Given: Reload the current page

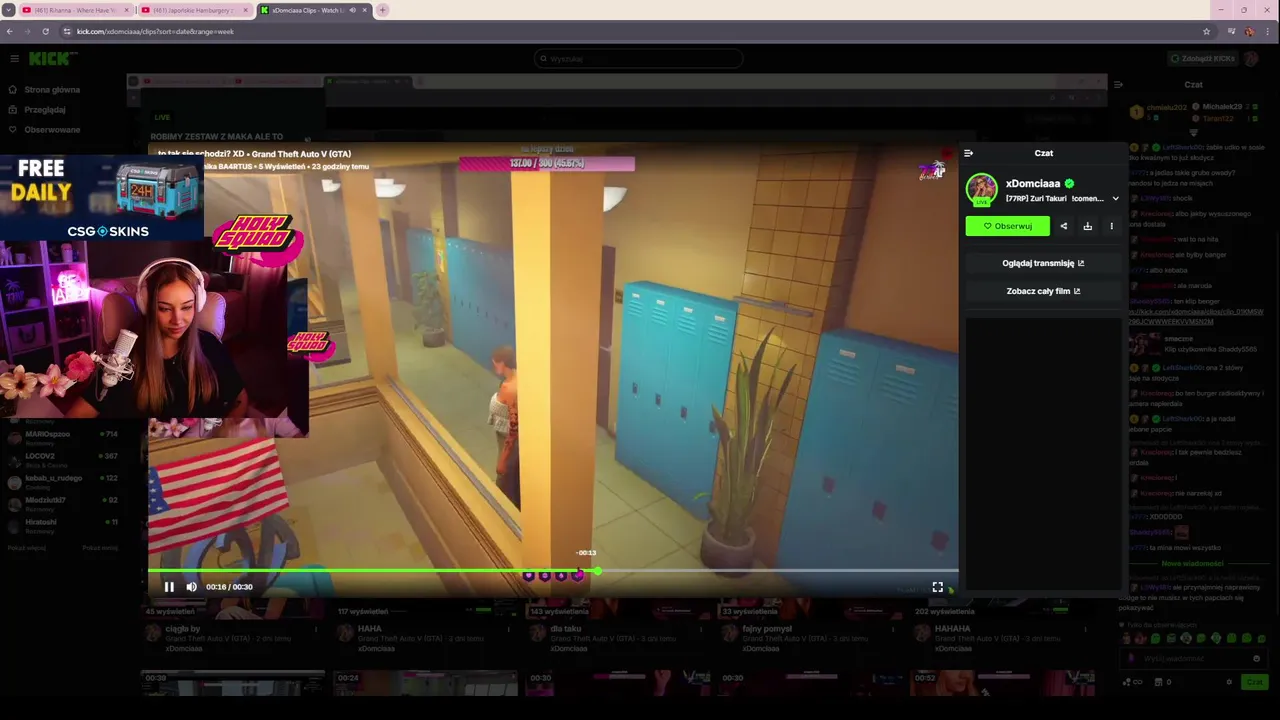Looking at the screenshot, I should click(45, 31).
